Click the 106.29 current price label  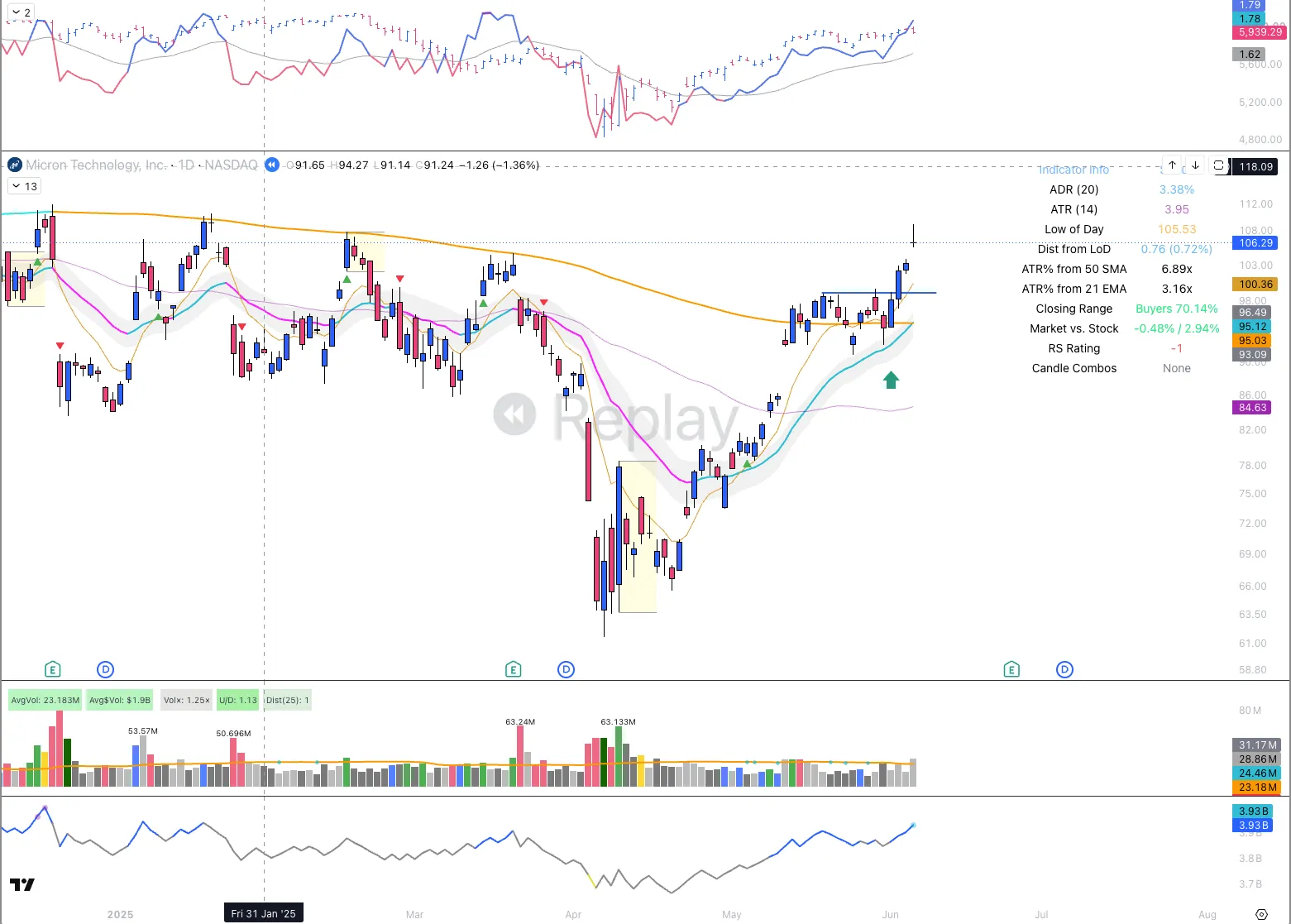pyautogui.click(x=1255, y=242)
